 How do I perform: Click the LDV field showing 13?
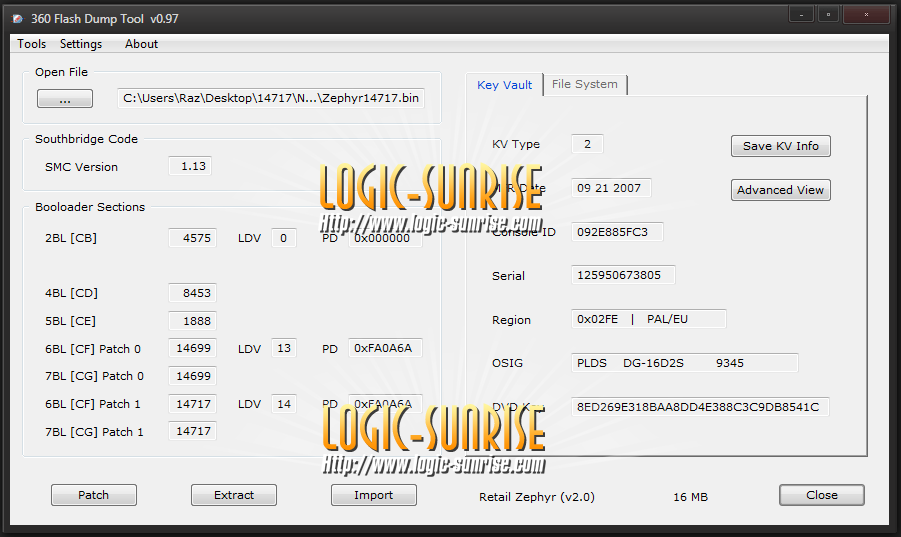(284, 348)
